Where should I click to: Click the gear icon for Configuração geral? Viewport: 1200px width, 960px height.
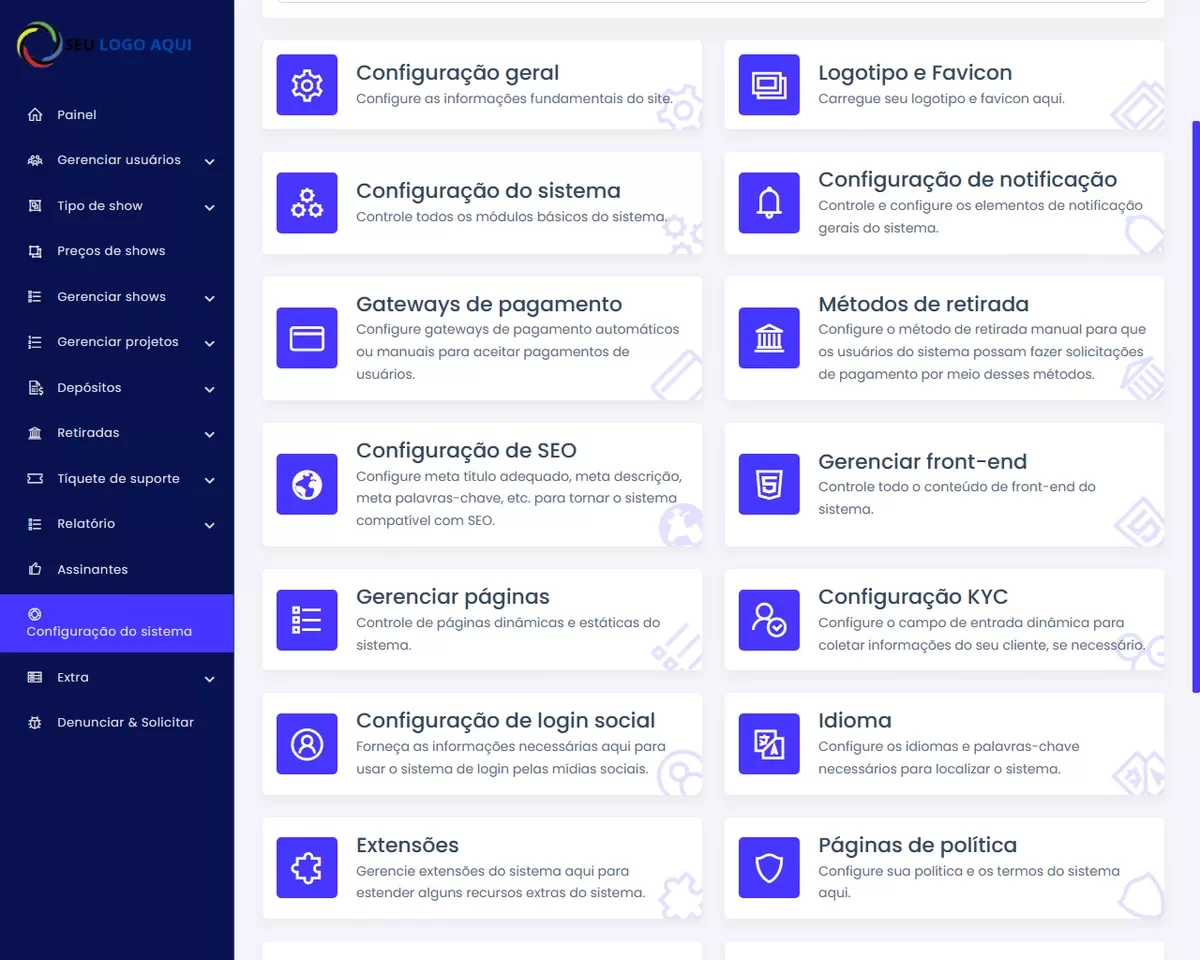pyautogui.click(x=306, y=85)
